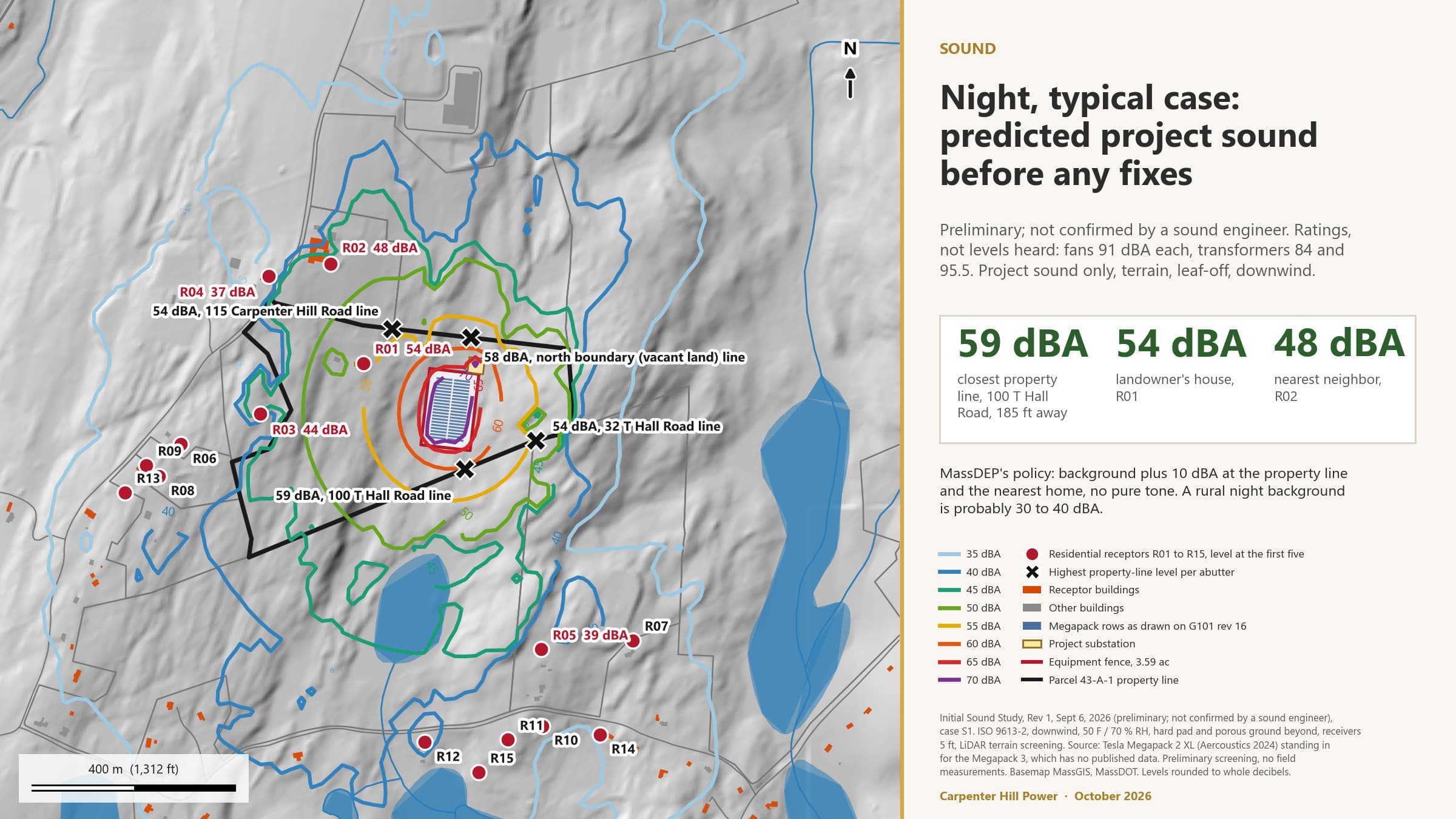This screenshot has width=1456, height=819.
Task: Click the X marker at north boundary line
Action: [471, 337]
